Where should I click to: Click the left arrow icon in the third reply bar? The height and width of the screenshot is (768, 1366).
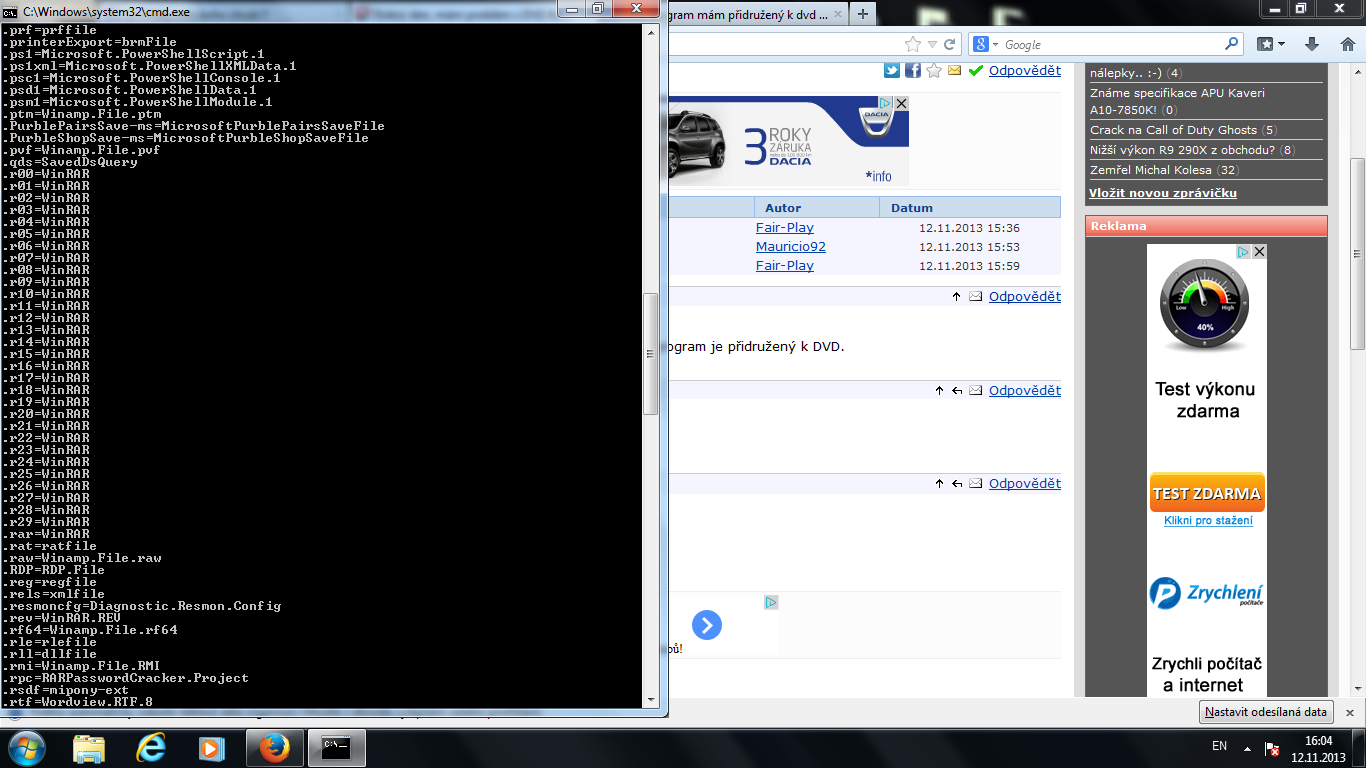(x=957, y=484)
